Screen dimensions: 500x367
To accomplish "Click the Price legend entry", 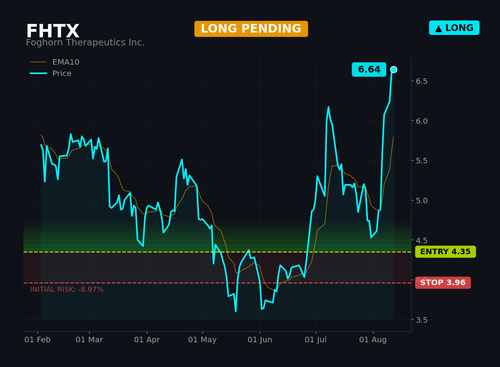I will 51,73.
